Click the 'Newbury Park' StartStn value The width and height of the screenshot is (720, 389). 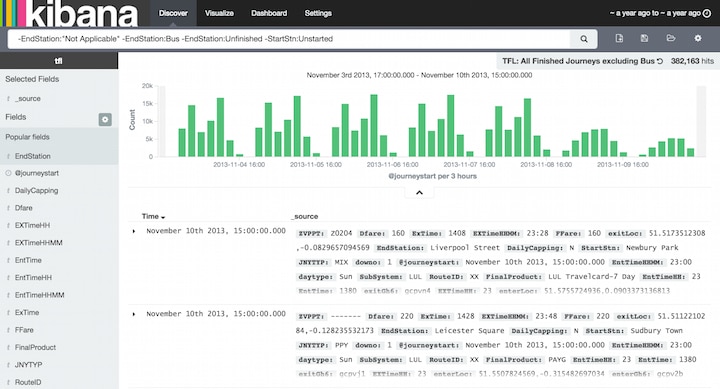coord(652,248)
